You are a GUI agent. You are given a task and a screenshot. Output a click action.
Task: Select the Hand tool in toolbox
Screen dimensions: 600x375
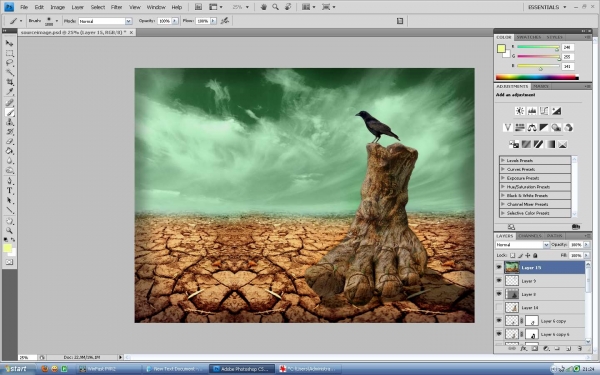pos(10,221)
